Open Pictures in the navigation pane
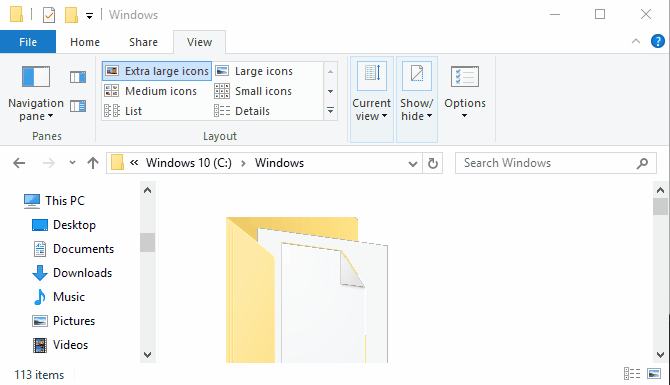Viewport: 670px width, 385px height. pos(64,320)
